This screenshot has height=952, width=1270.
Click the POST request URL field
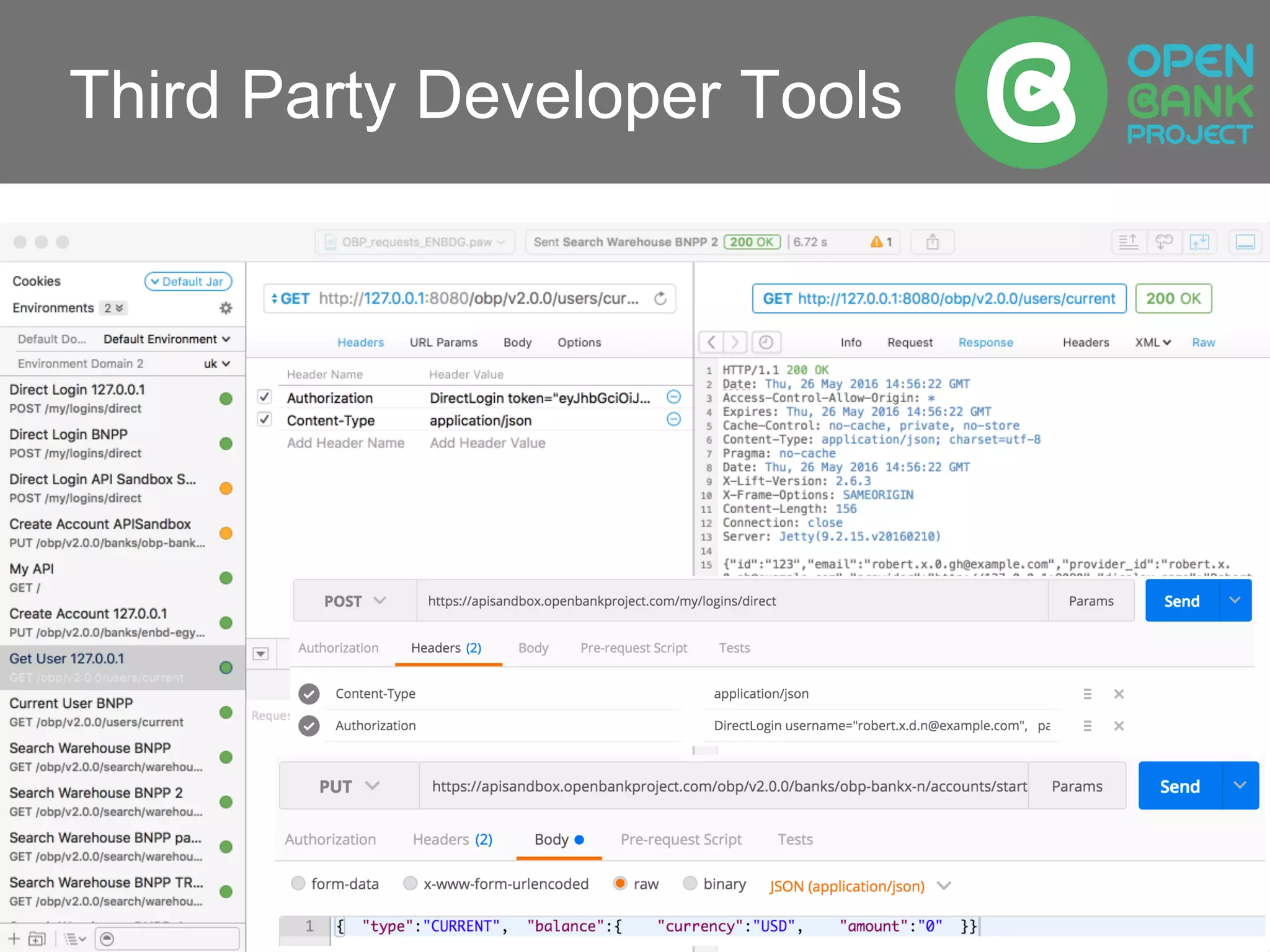[732, 601]
